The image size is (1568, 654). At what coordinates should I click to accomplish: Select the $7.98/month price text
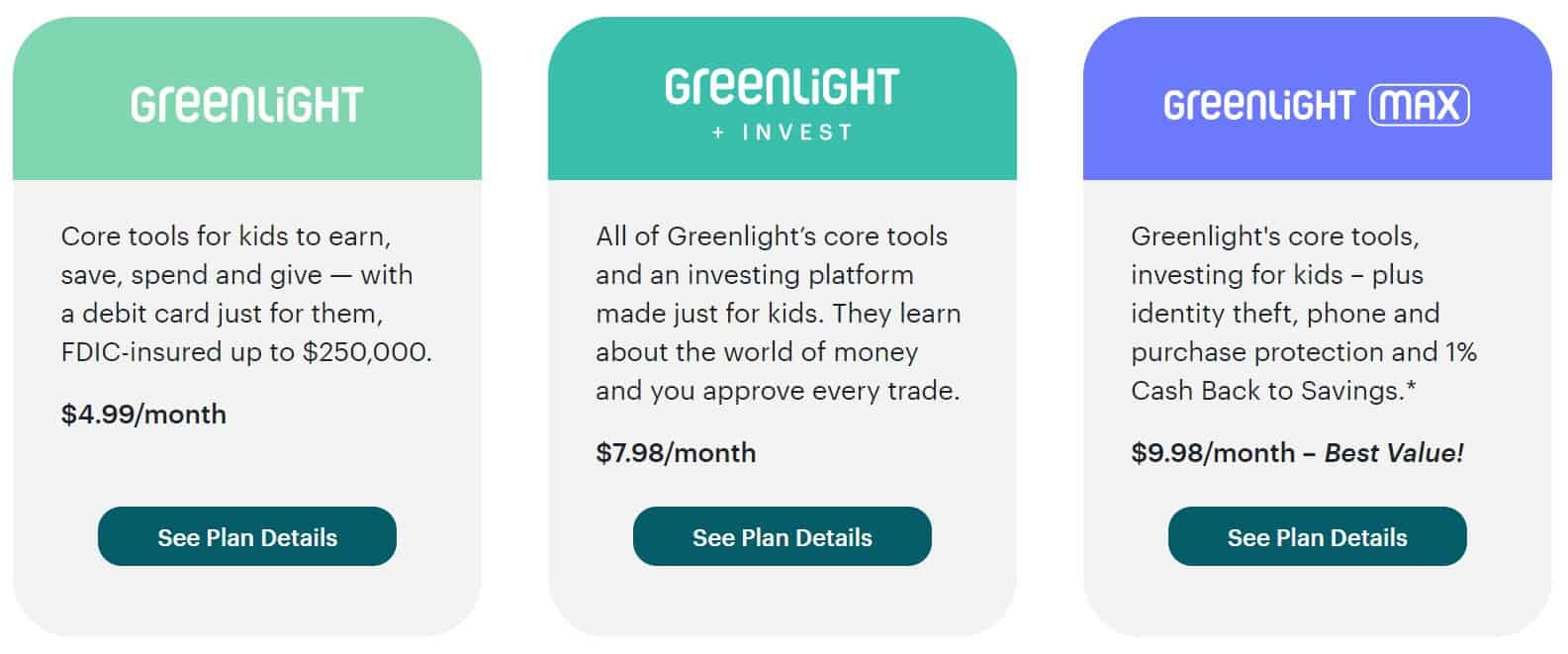pos(676,452)
